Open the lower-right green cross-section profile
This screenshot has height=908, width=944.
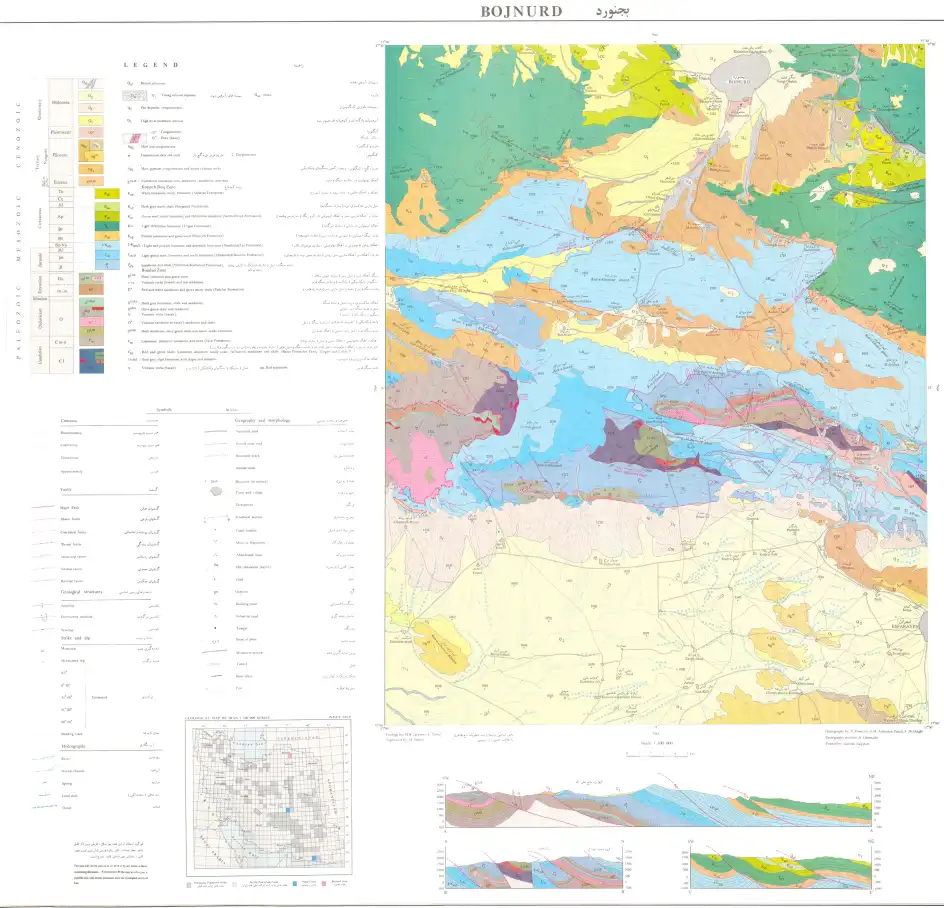781,866
